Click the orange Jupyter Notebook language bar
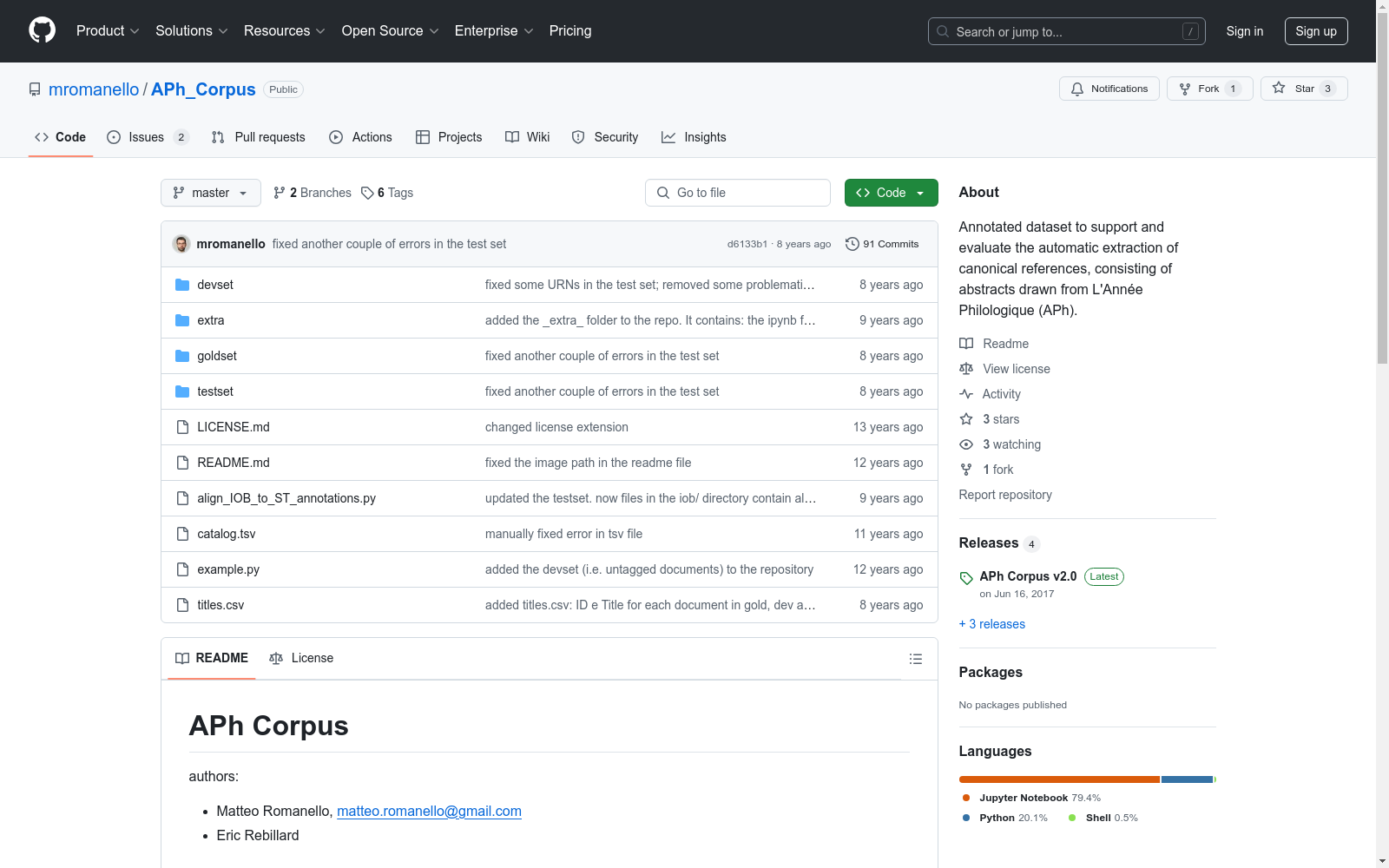 point(1059,779)
